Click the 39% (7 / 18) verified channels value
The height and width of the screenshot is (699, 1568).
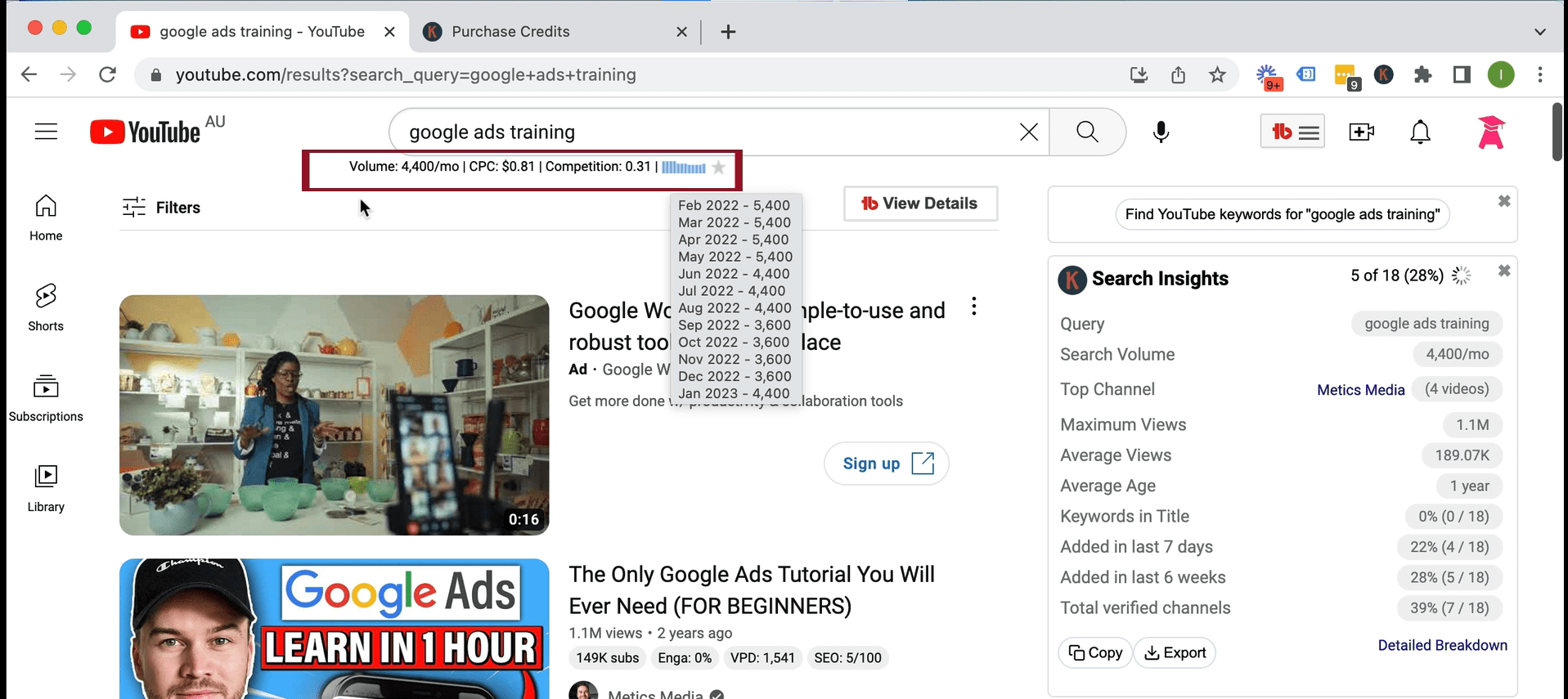click(x=1449, y=607)
